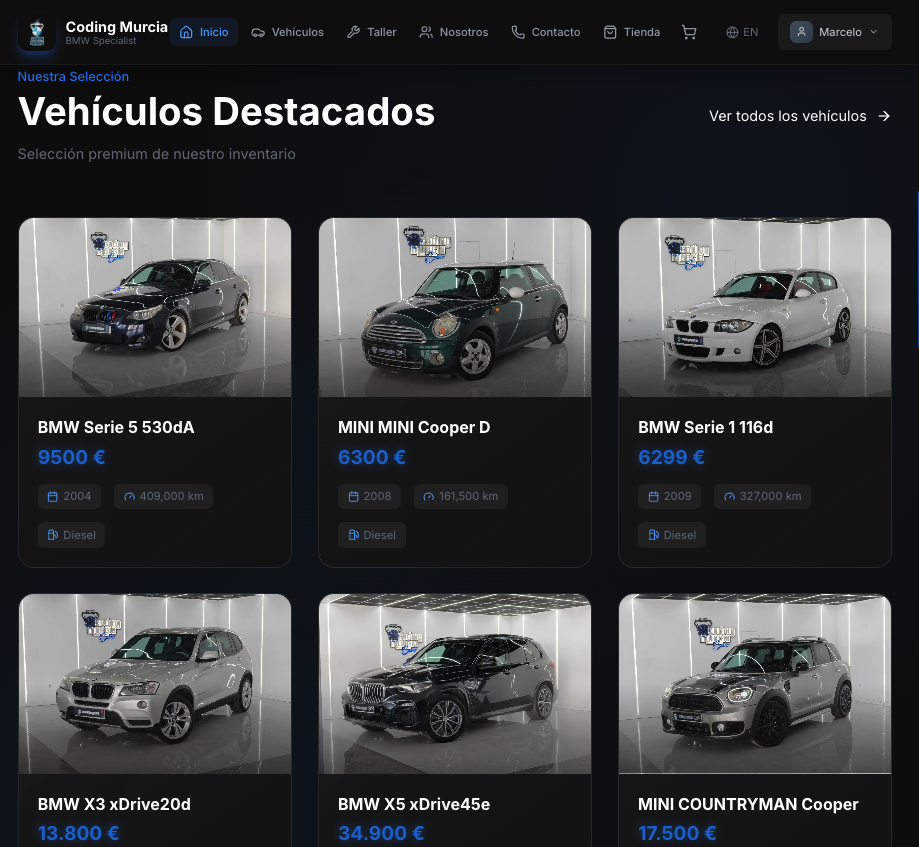Click the car icon beside Vehículos
The height and width of the screenshot is (847, 919).
258,32
